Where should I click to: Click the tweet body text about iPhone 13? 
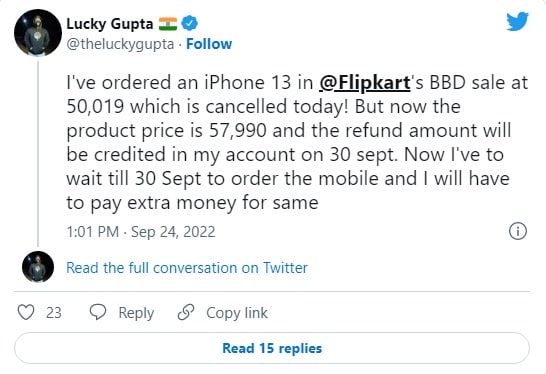pos(297,142)
